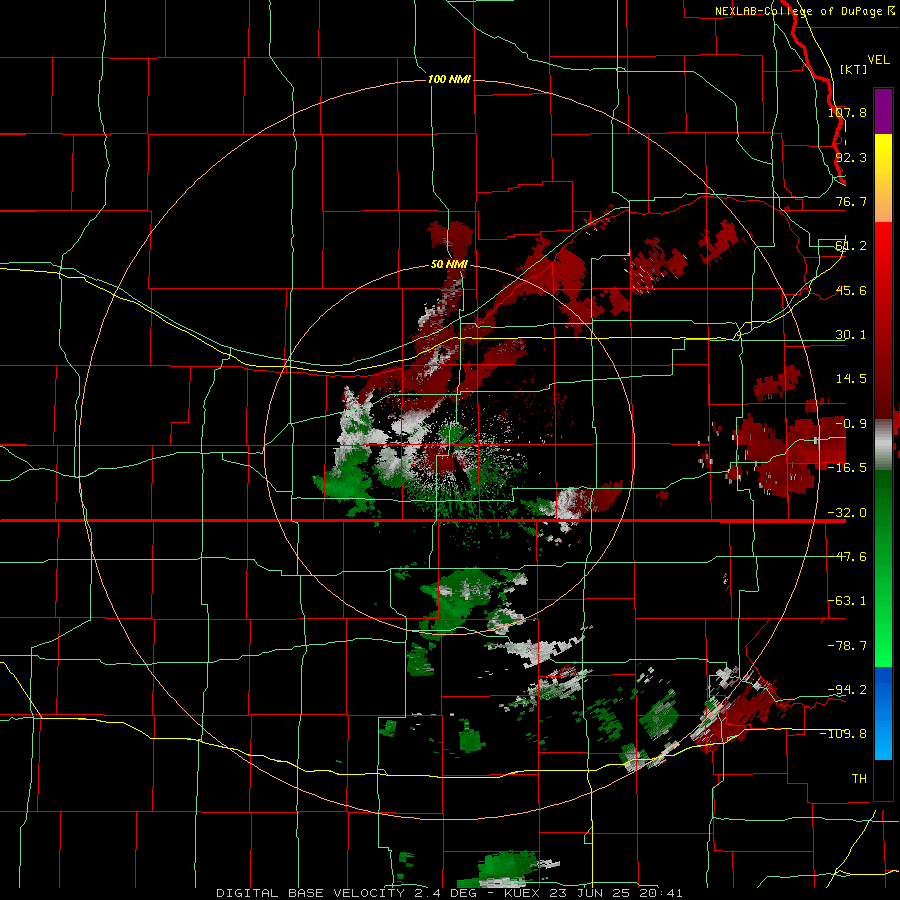Select the -0.9 velocity scale value

(851, 424)
